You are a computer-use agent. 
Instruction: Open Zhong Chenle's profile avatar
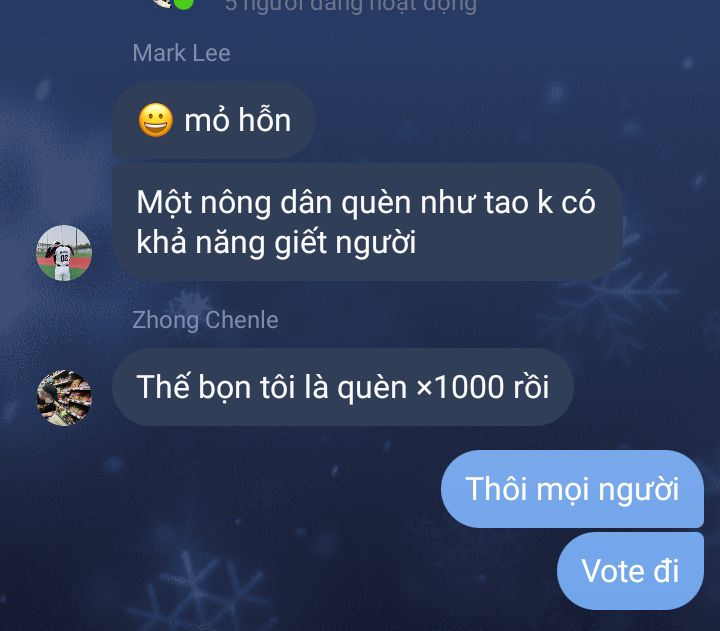pyautogui.click(x=64, y=398)
